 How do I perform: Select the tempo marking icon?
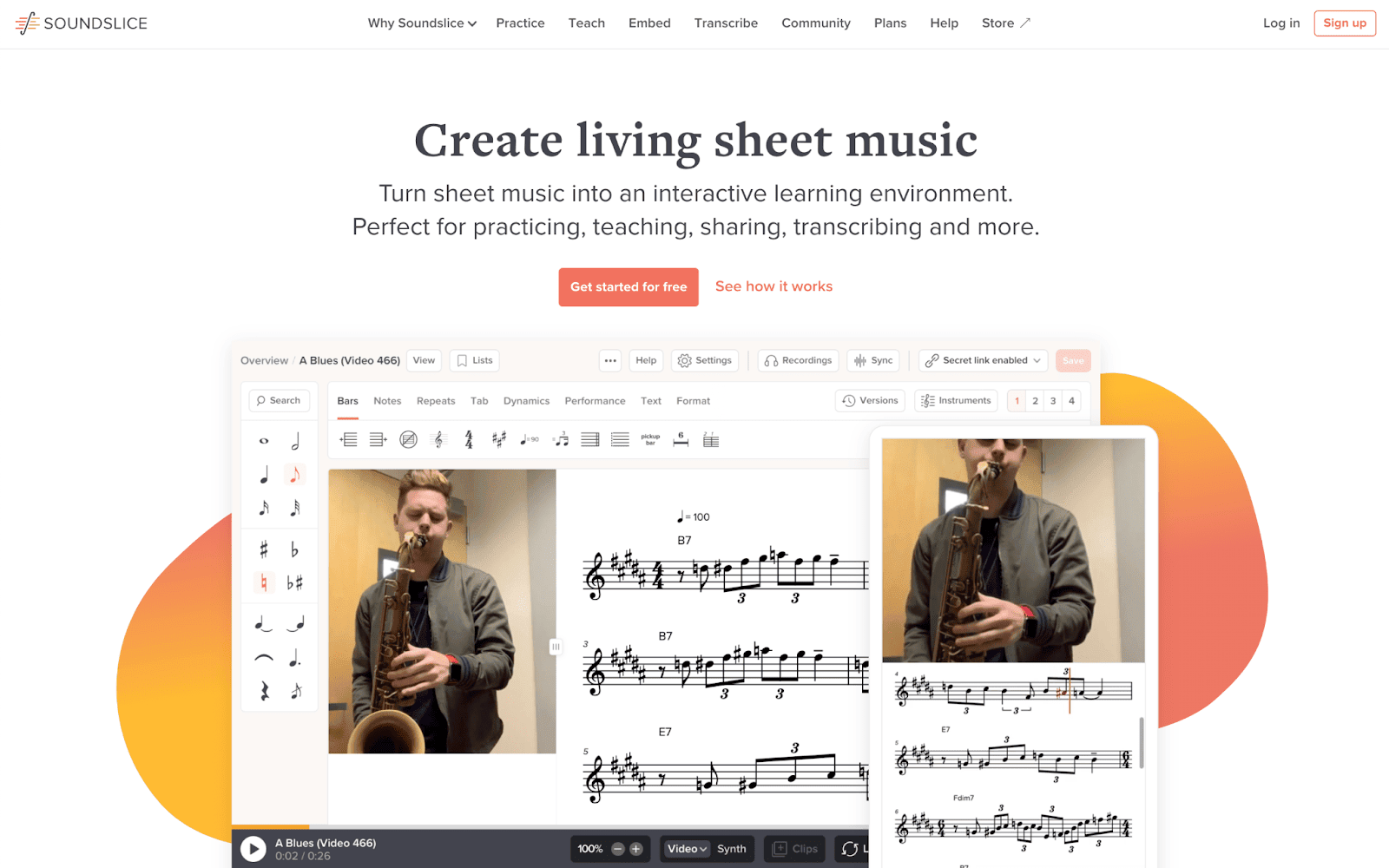(530, 440)
